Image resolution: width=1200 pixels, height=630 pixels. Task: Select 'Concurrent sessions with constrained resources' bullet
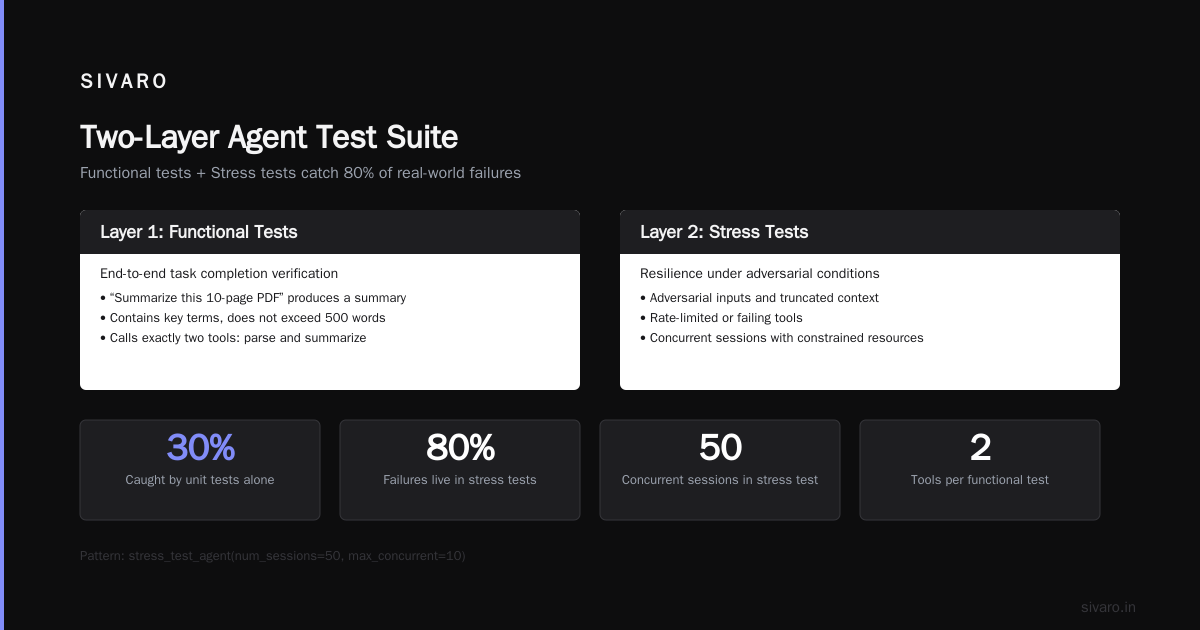coord(782,338)
